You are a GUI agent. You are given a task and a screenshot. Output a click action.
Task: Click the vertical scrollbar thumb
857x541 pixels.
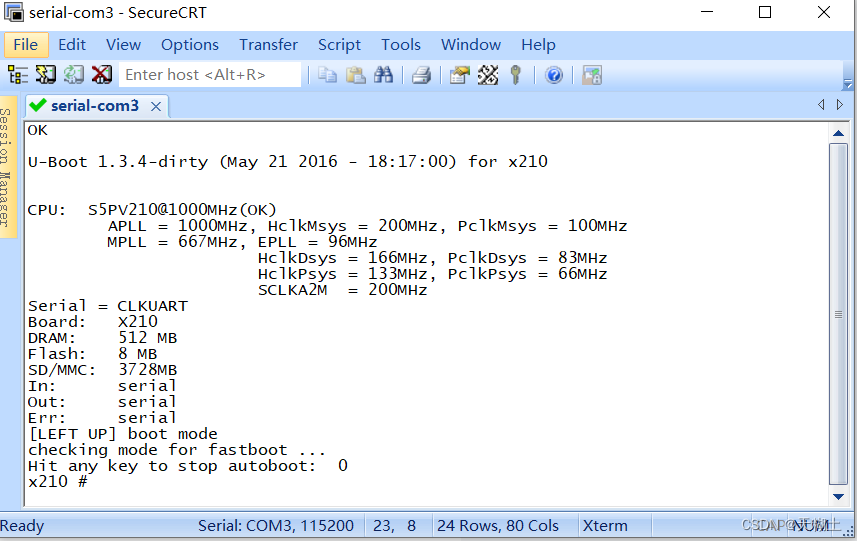tap(838, 314)
